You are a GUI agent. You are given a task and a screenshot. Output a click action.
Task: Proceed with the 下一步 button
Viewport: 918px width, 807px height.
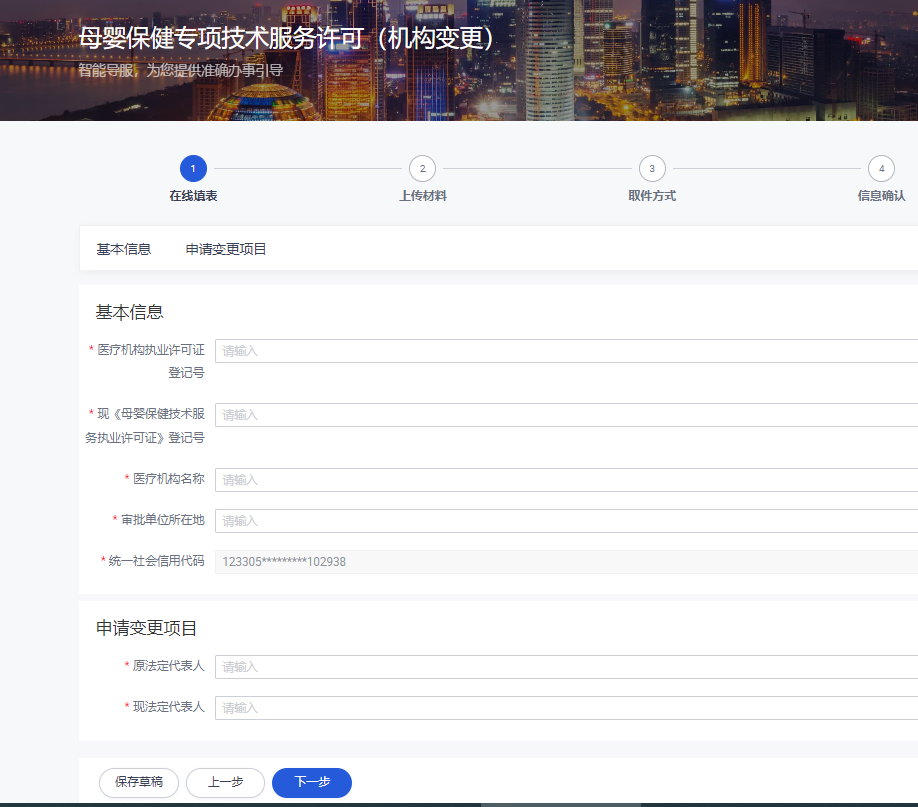tap(312, 782)
